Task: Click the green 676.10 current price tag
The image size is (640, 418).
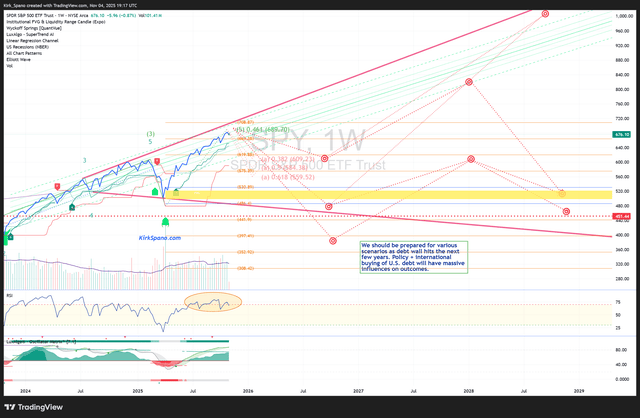Action: tap(622, 134)
